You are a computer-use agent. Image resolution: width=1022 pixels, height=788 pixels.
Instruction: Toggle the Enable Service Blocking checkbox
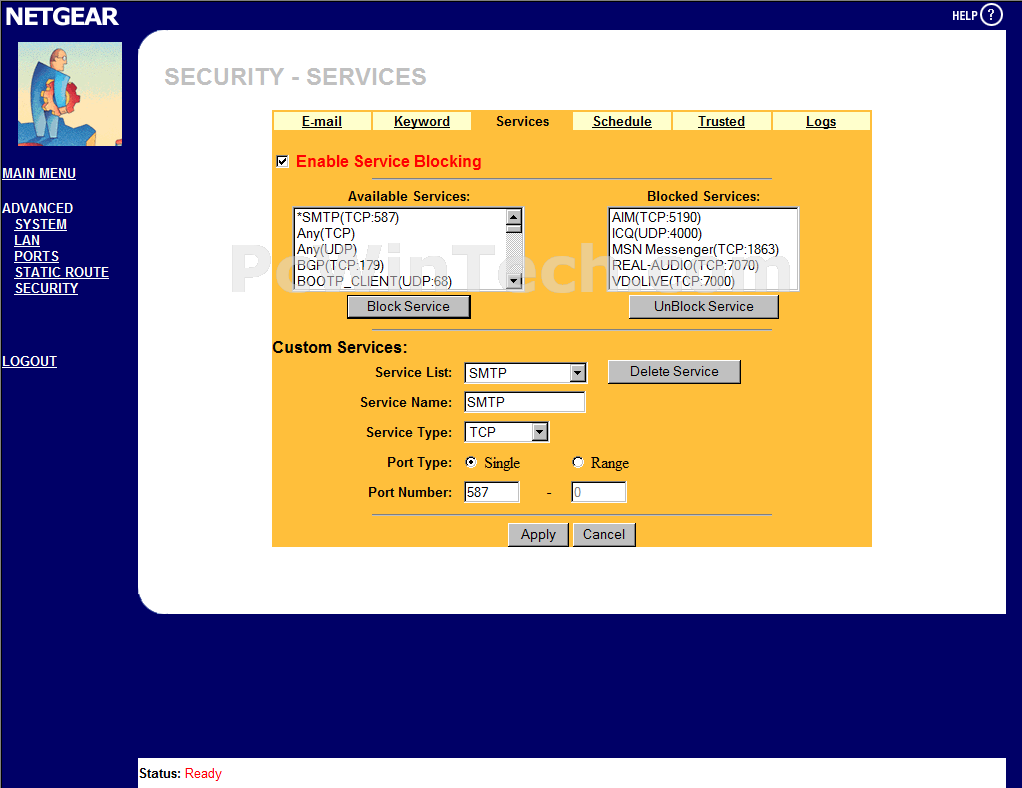[x=282, y=161]
